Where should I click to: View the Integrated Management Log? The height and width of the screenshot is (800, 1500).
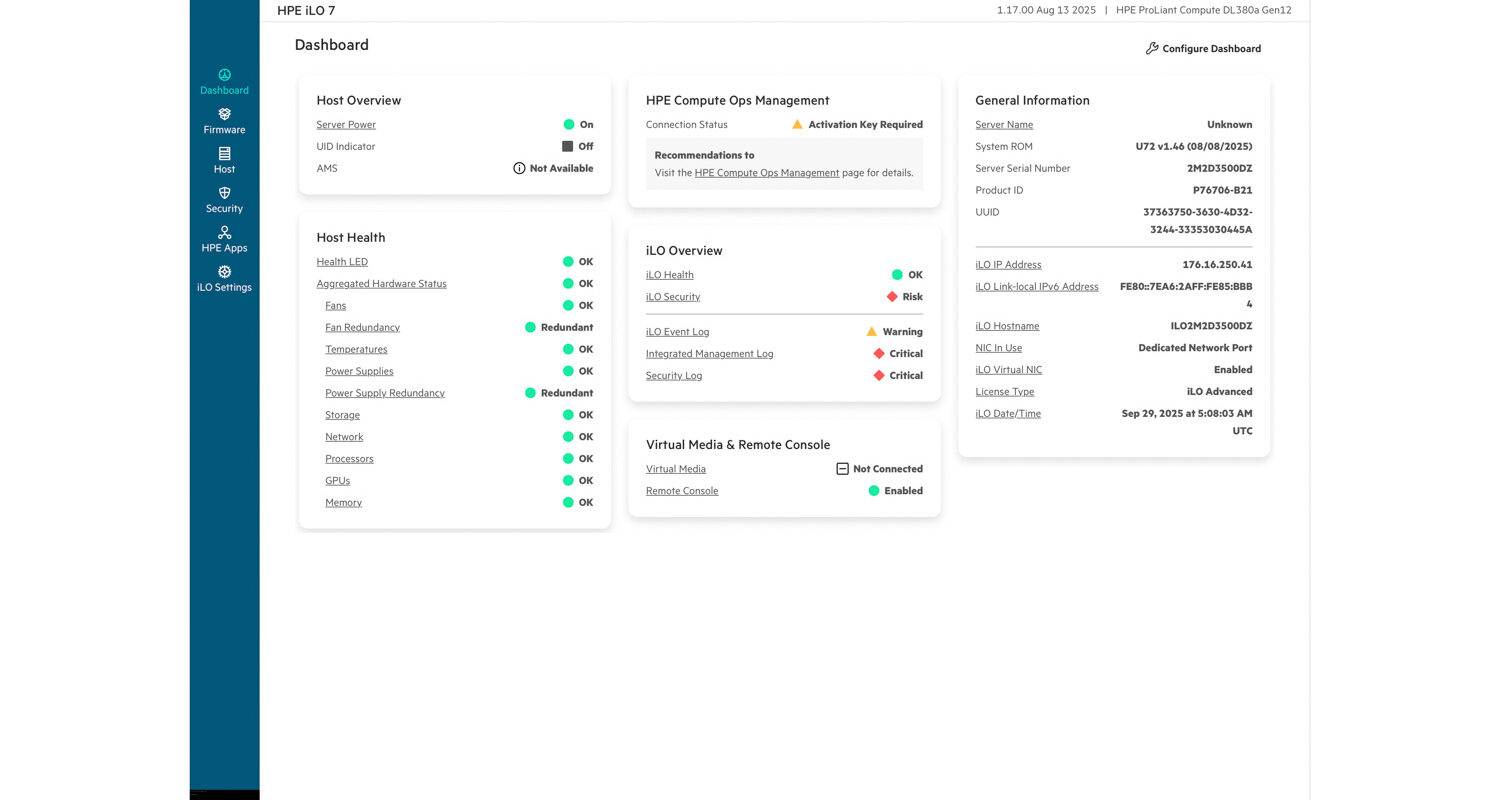pos(709,354)
